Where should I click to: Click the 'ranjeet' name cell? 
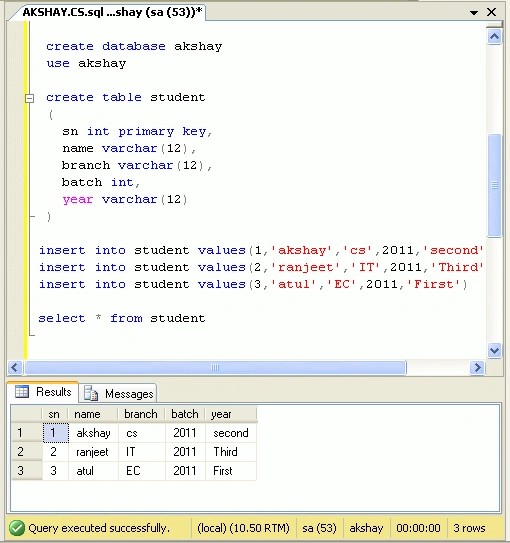[x=93, y=452]
